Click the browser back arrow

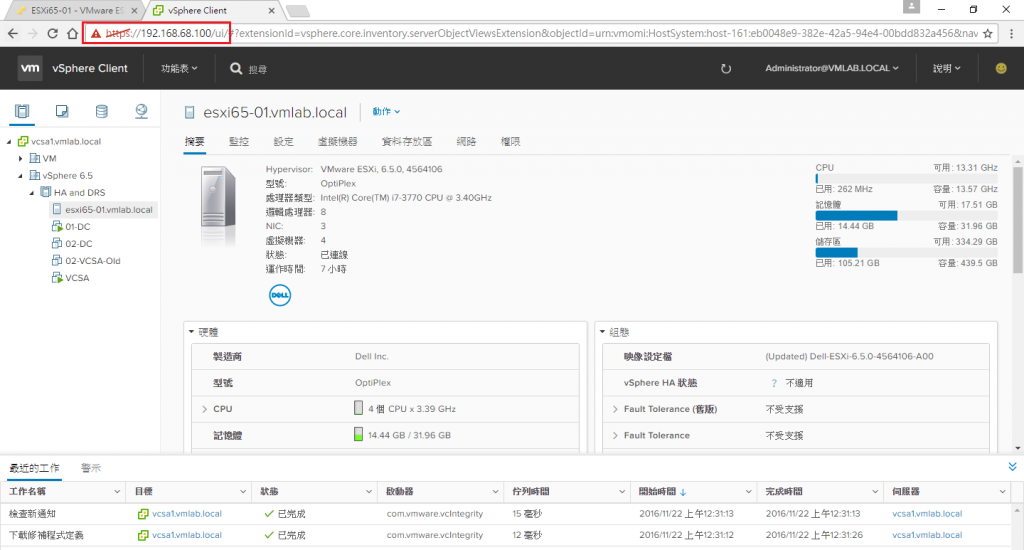click(x=13, y=33)
